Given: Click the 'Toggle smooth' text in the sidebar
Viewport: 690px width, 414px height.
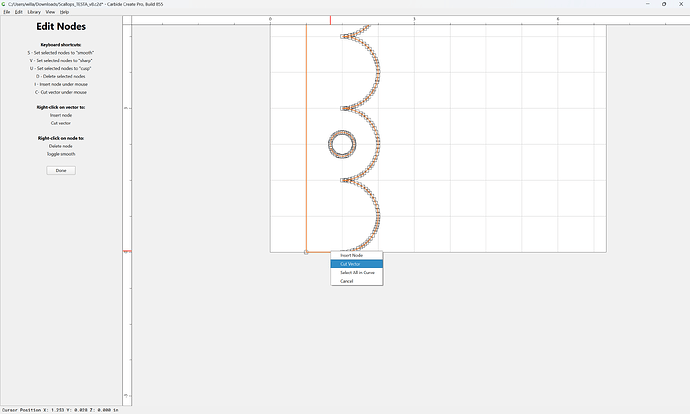Looking at the screenshot, I should tap(61, 154).
